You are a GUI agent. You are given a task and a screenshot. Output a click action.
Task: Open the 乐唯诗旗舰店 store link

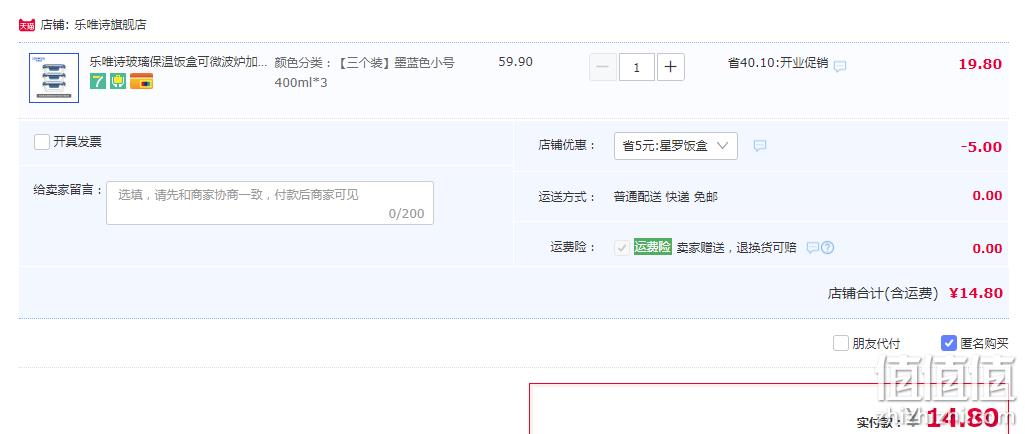(x=110, y=25)
